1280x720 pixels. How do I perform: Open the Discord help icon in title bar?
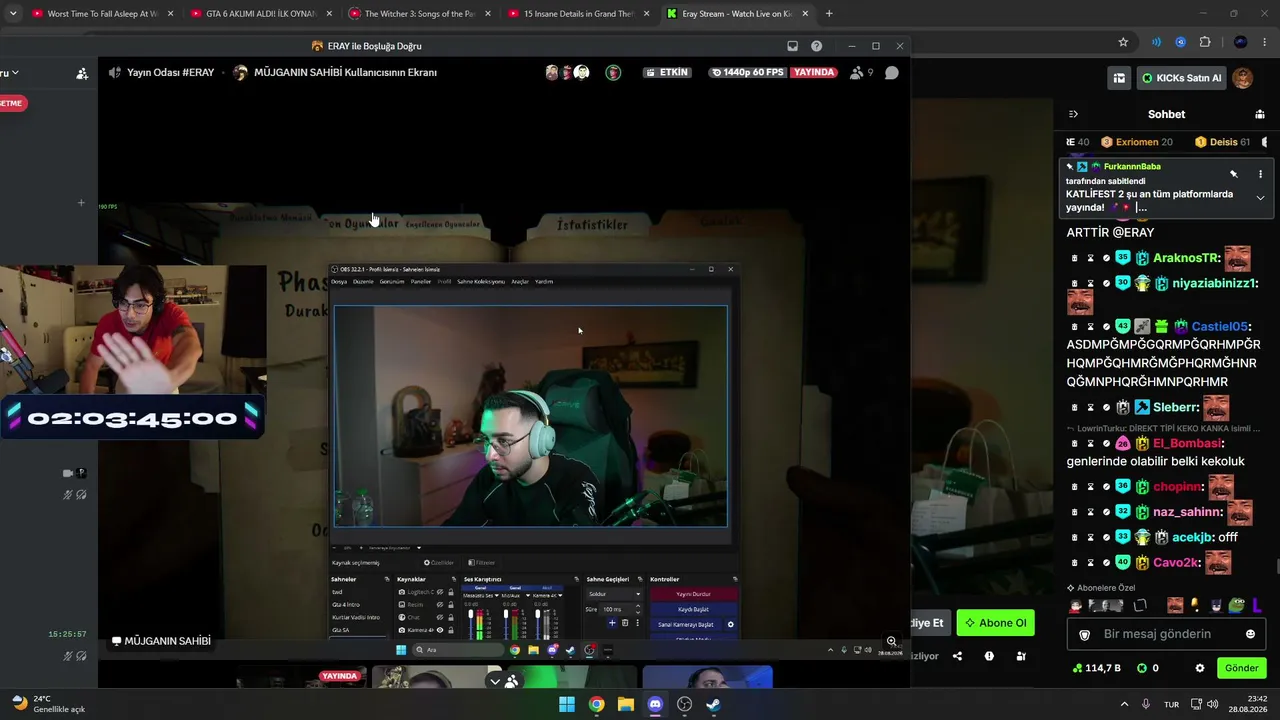pos(817,46)
